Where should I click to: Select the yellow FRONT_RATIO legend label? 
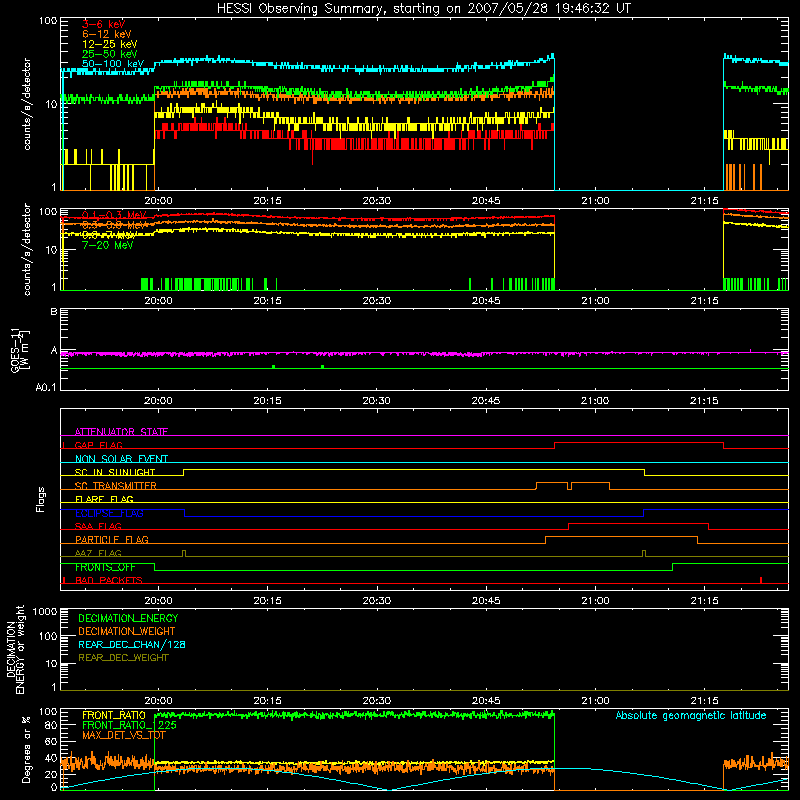114,715
